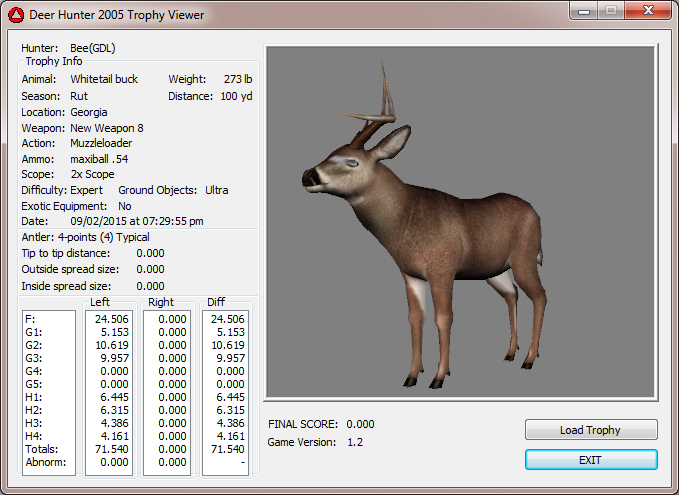Select the Right column measurement box
679x495 pixels.
tap(168, 390)
